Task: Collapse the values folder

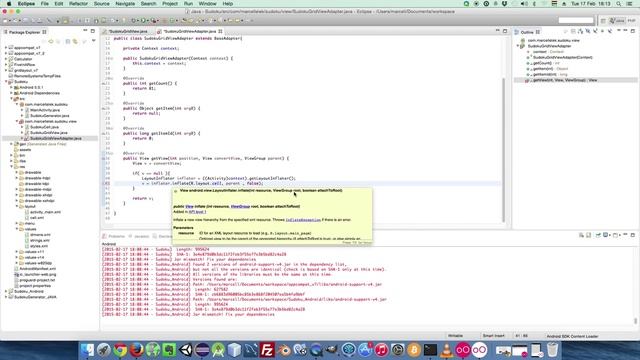Action: (17, 229)
